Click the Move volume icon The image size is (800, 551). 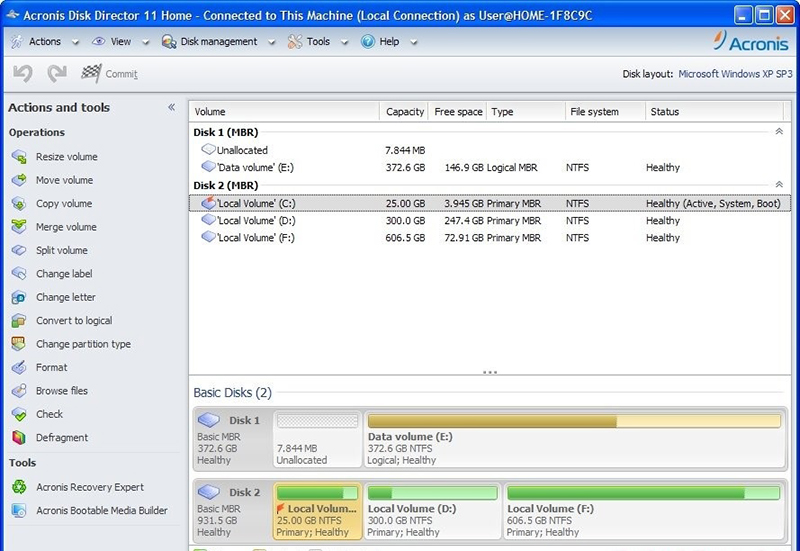(19, 180)
